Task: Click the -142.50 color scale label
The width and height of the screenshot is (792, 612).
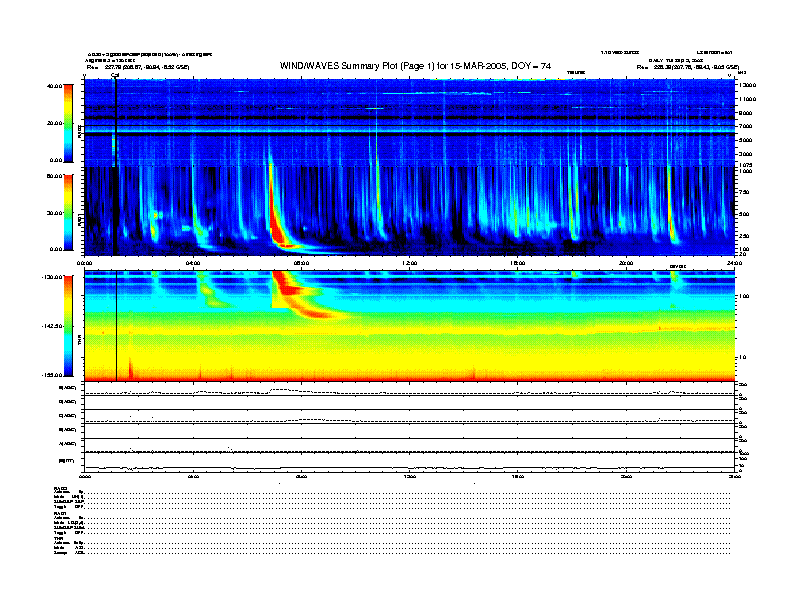Action: [52, 326]
